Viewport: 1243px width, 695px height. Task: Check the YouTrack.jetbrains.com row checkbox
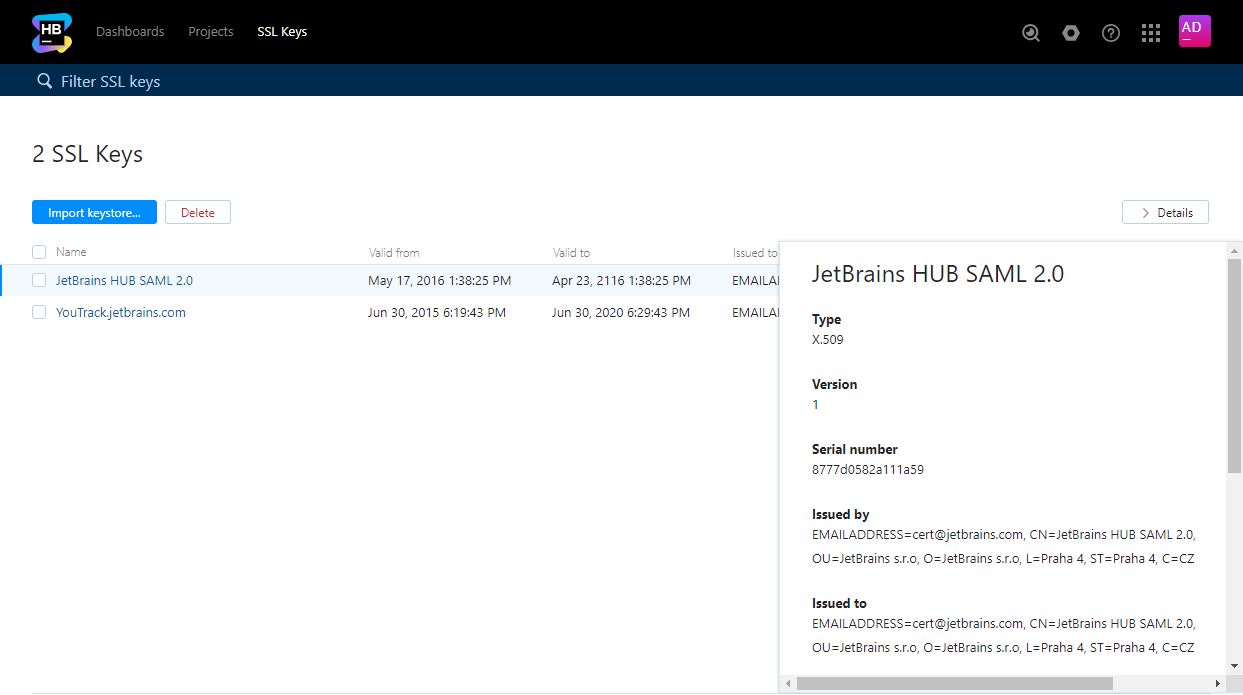39,312
